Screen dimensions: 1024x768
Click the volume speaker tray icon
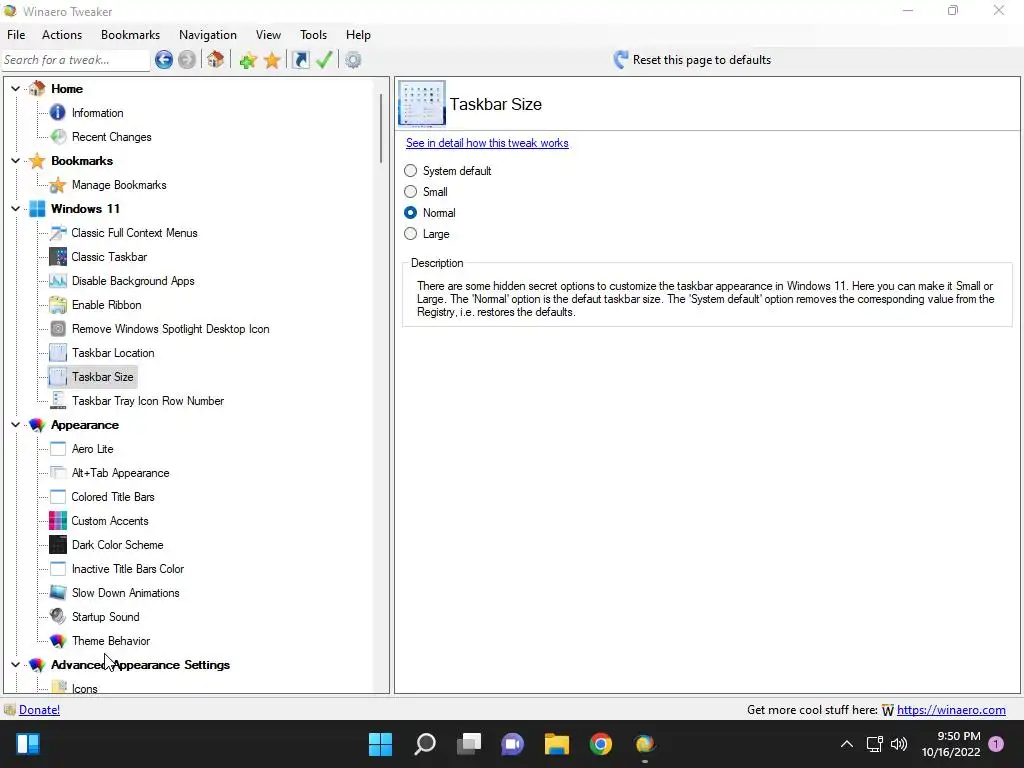899,744
